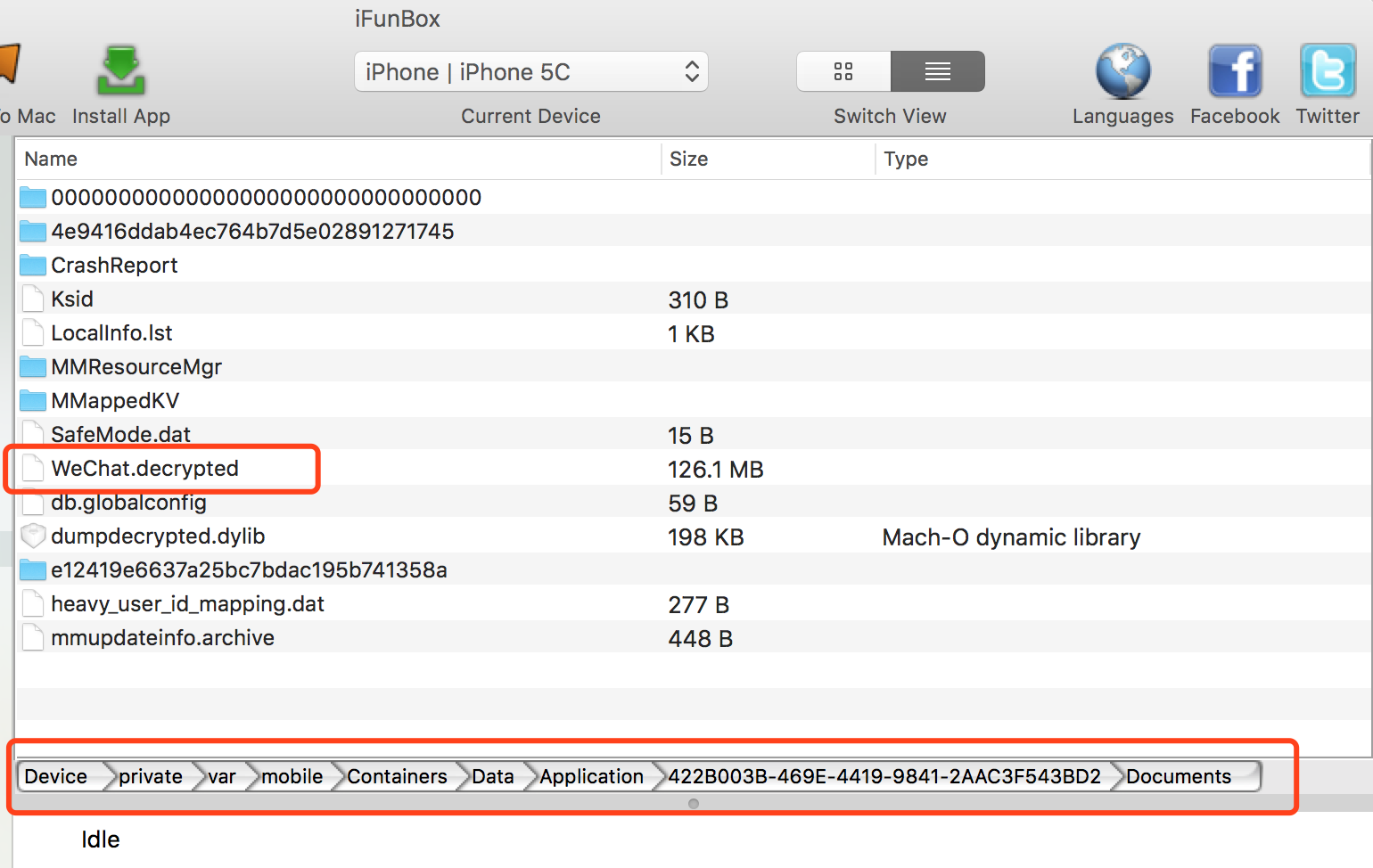Click the 277 B size value

[x=698, y=605]
